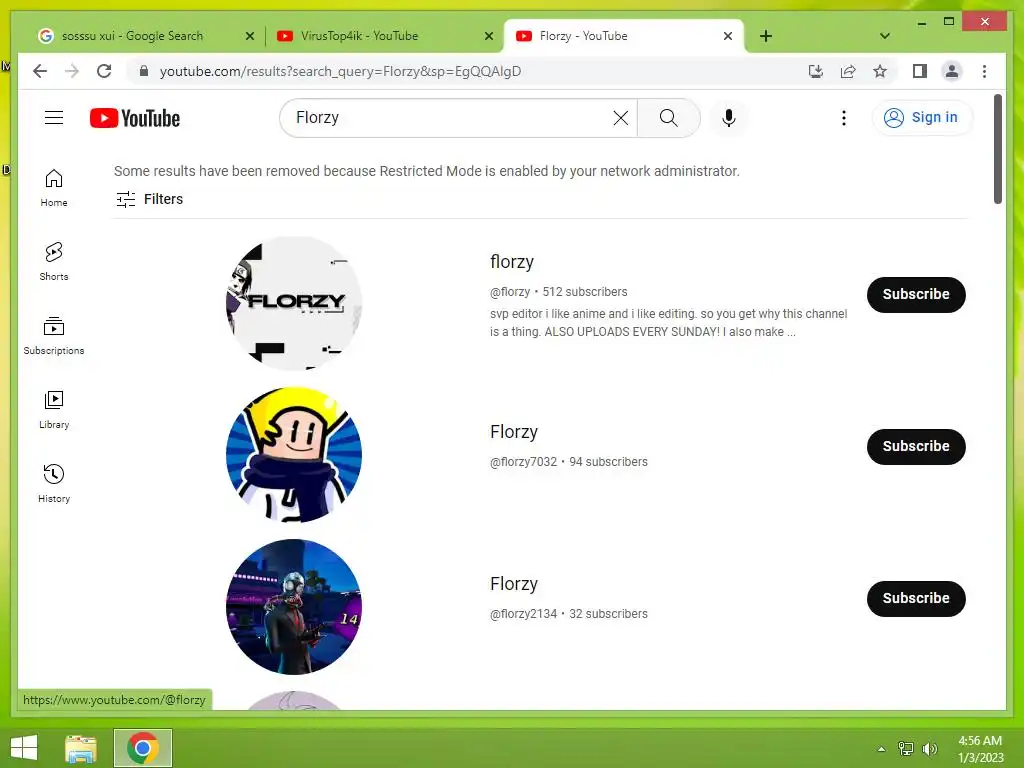
Task: Open a new browser tab
Action: tap(766, 36)
